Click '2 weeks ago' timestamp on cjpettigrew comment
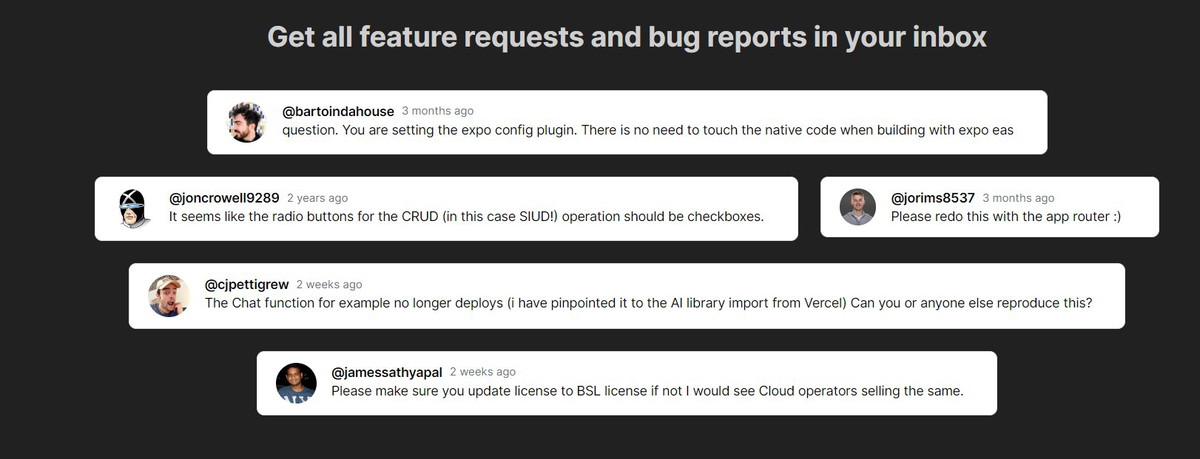Viewport: 1200px width, 459px height. coord(329,285)
